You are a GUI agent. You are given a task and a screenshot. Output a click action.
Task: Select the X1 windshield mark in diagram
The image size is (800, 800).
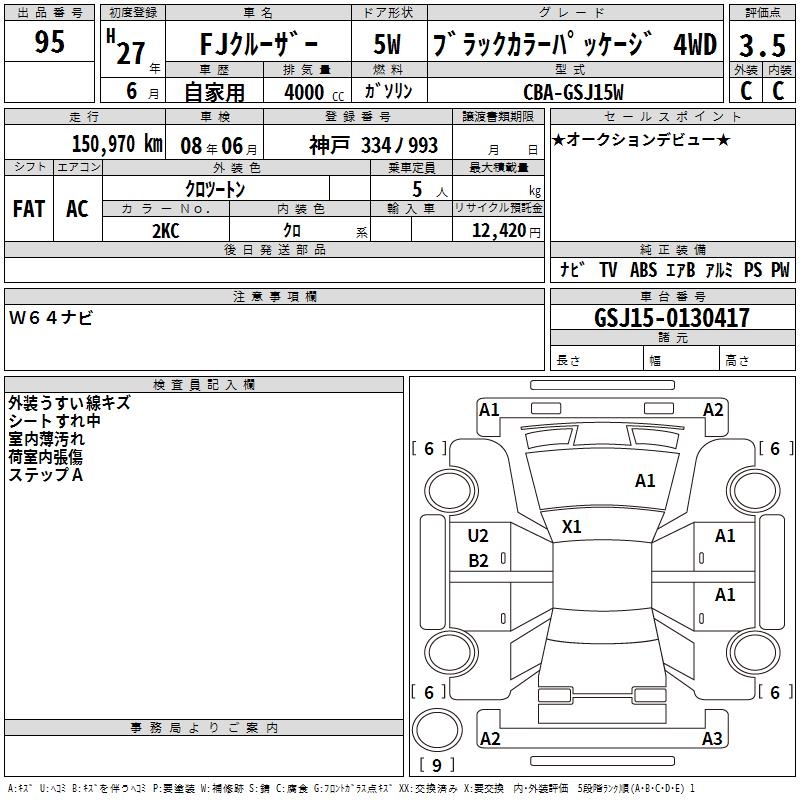click(571, 527)
